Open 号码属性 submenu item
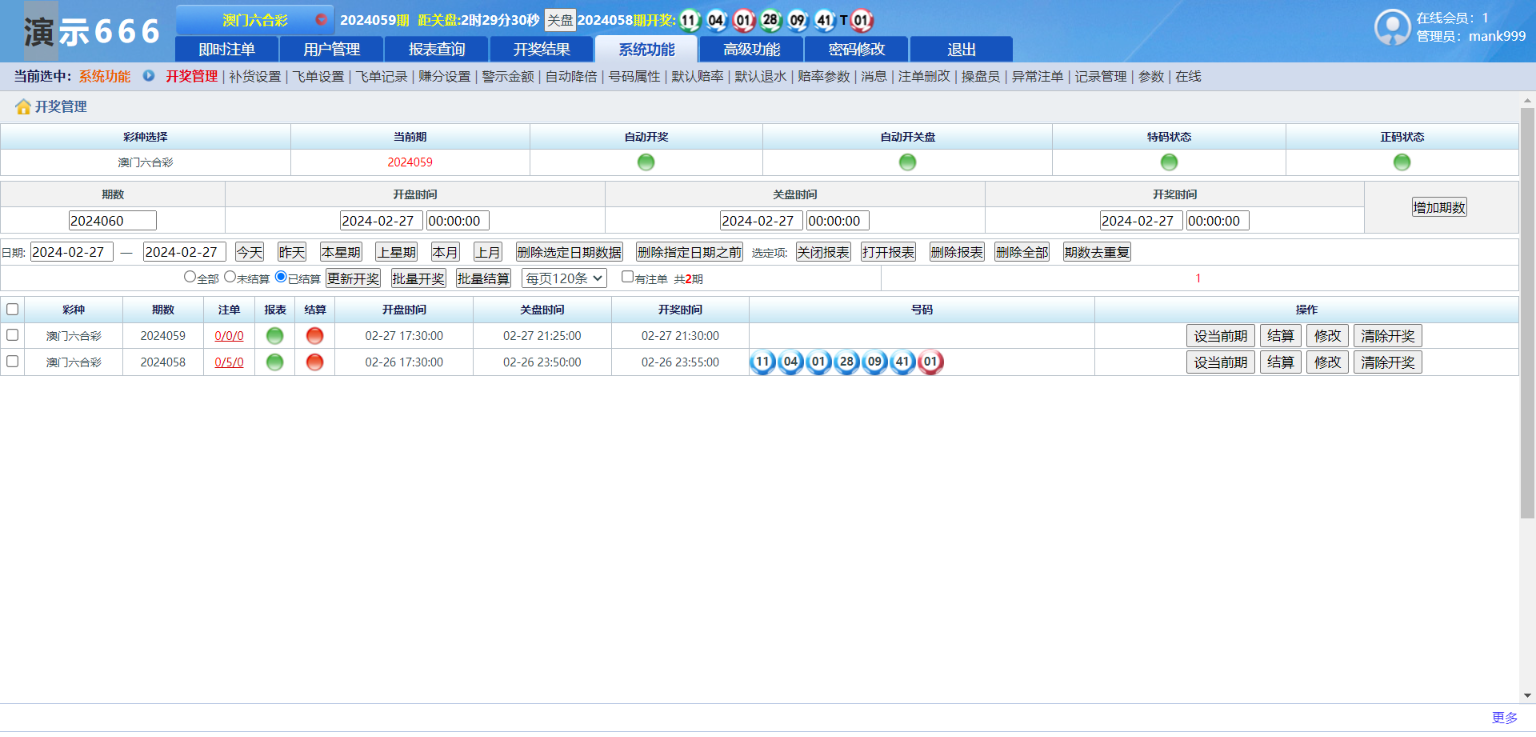This screenshot has width=1536, height=737. (634, 76)
